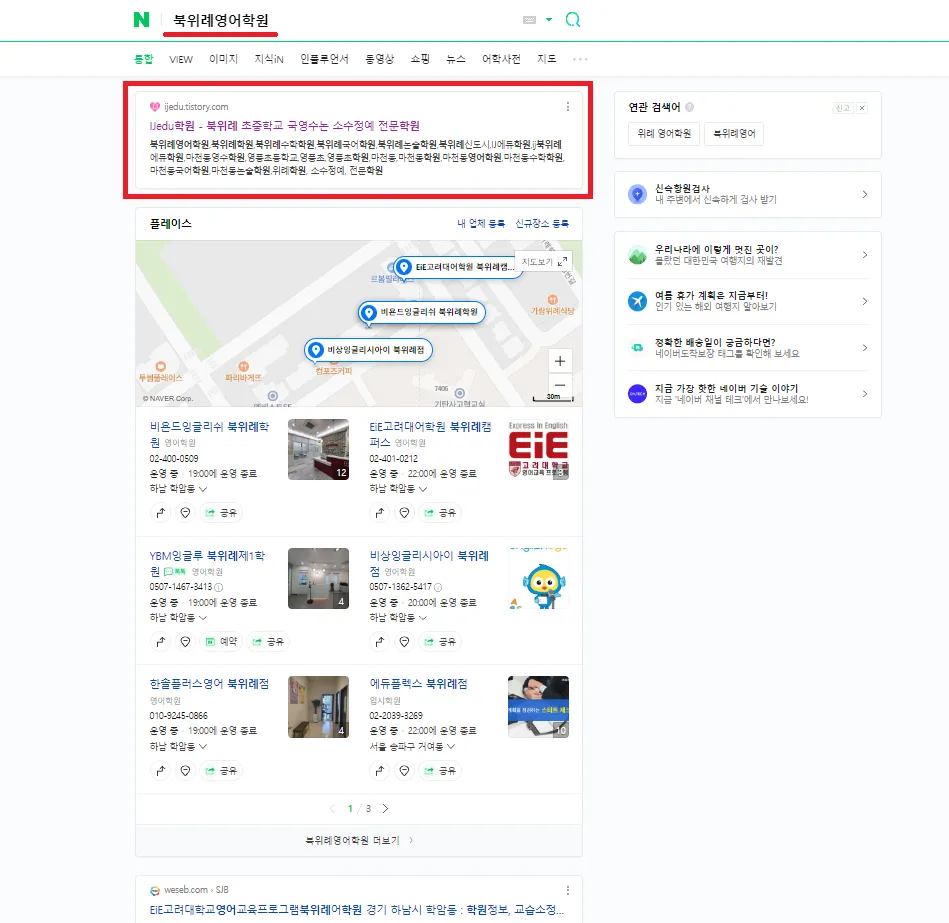Open 신속항원검사 card
The width and height of the screenshot is (949, 923).
point(748,194)
